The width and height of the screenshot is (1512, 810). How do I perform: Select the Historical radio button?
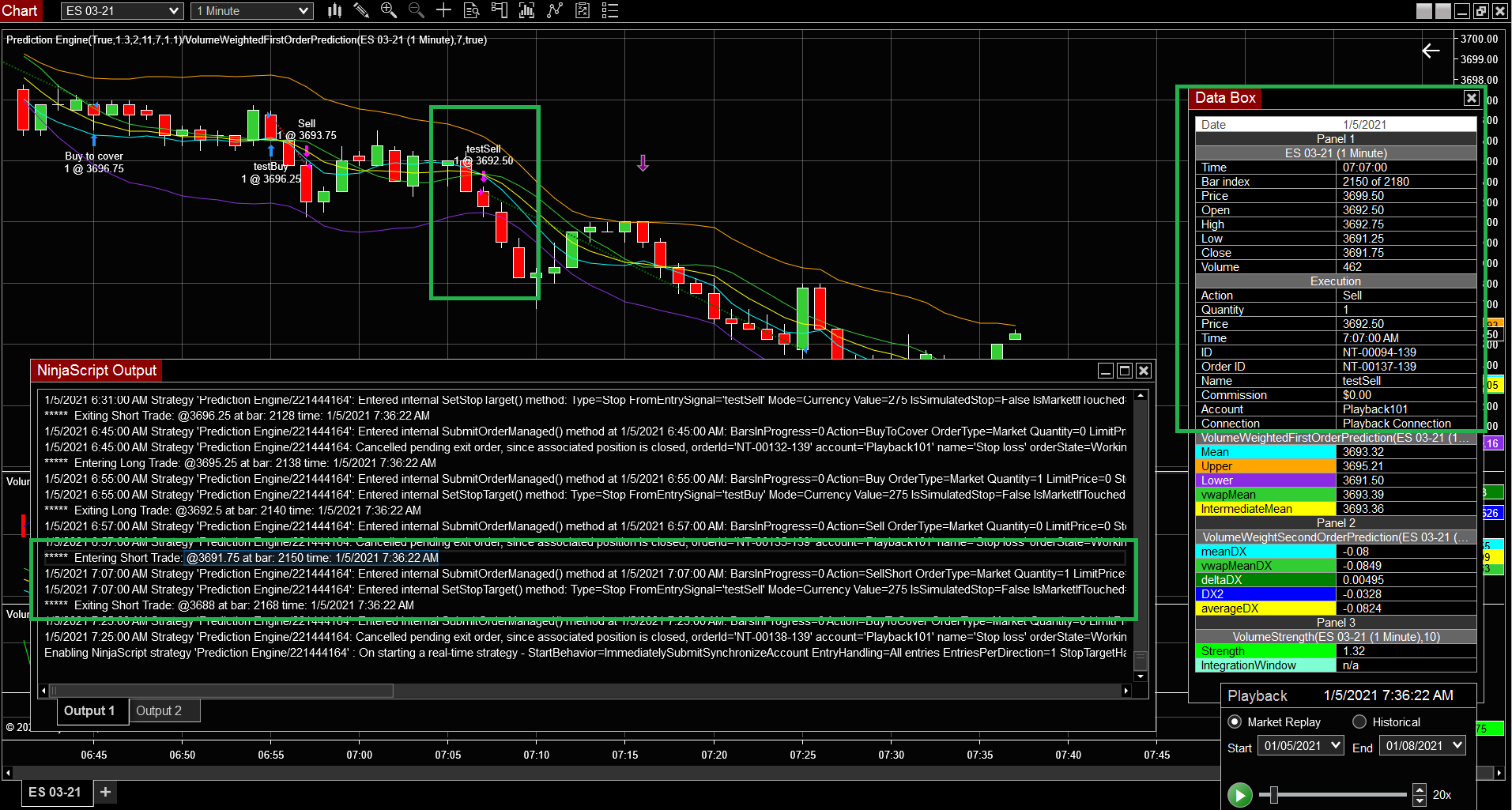[x=1359, y=721]
